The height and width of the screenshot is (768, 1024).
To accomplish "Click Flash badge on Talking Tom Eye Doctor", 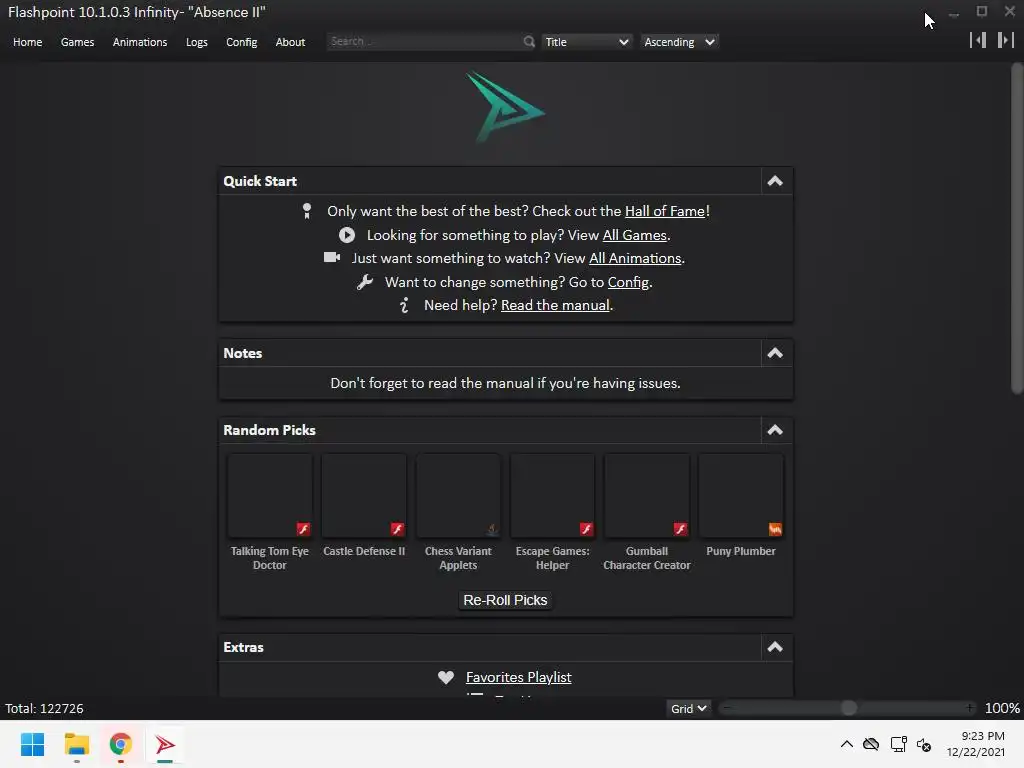I will point(303,529).
